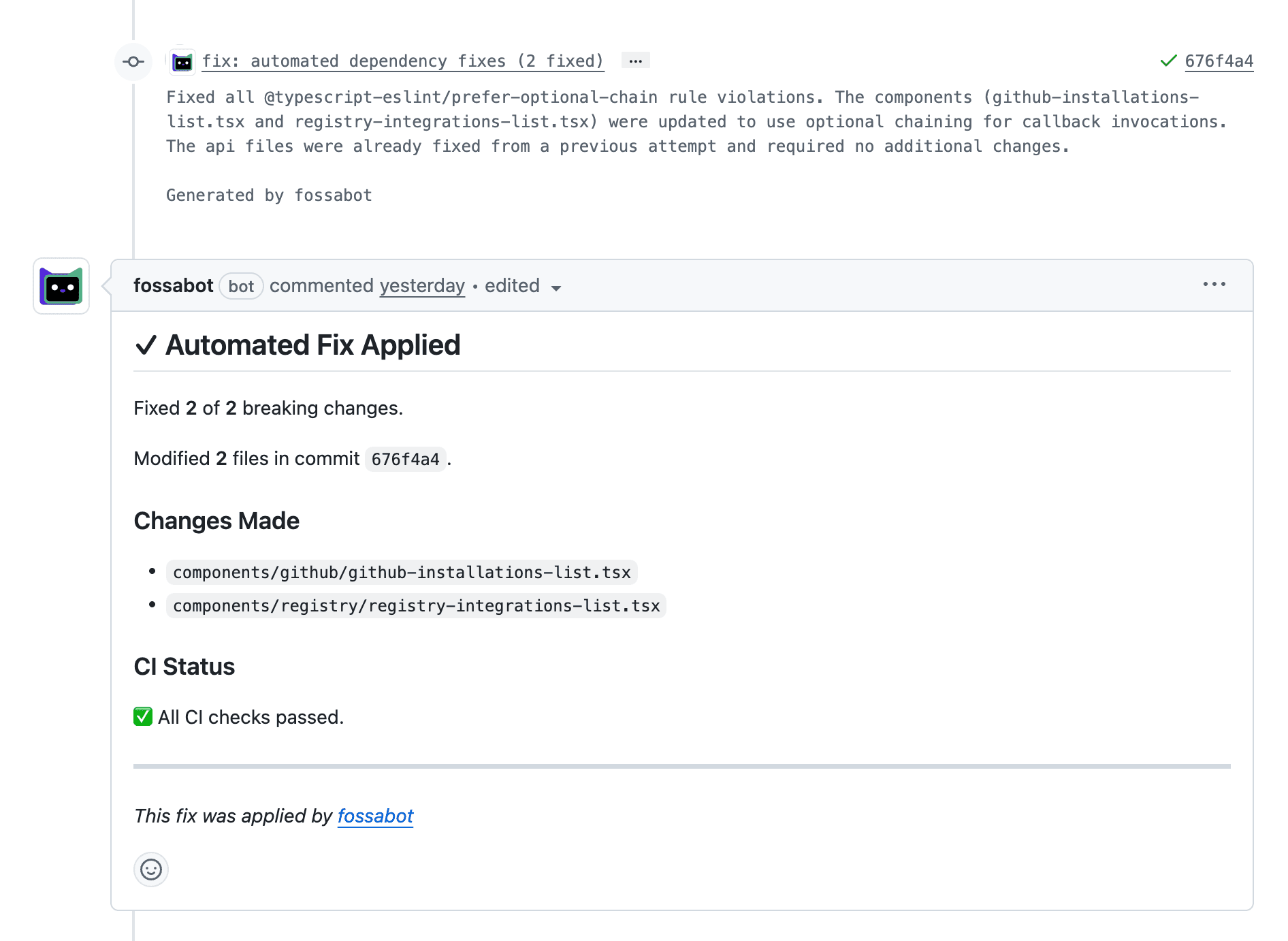This screenshot has width=1288, height=941.
Task: Open the smiley emoji reaction picker
Action: pyautogui.click(x=150, y=870)
